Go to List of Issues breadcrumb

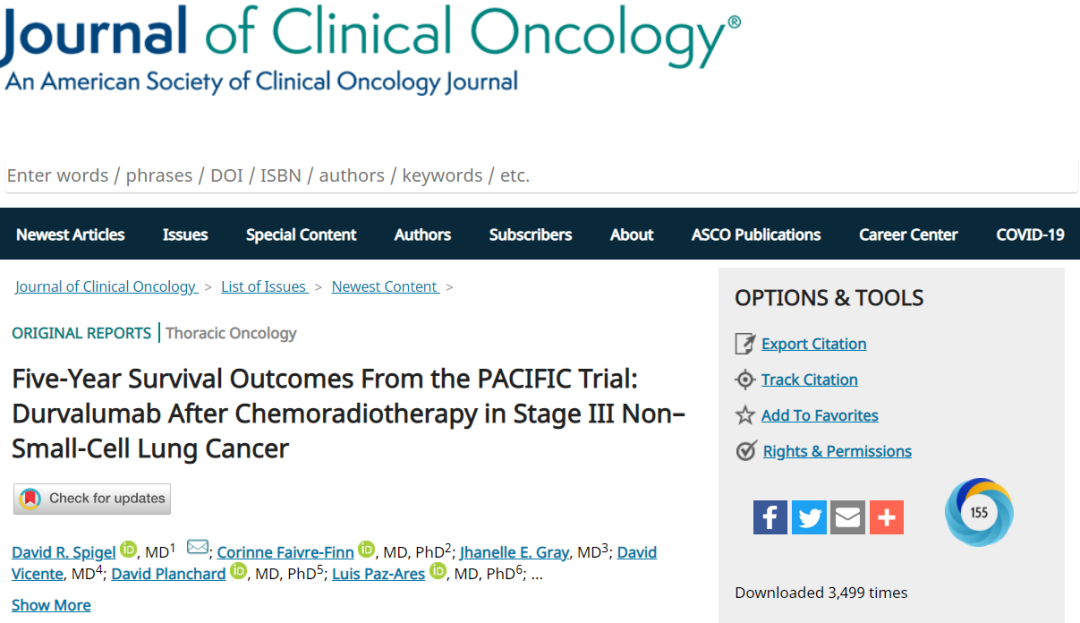(264, 286)
